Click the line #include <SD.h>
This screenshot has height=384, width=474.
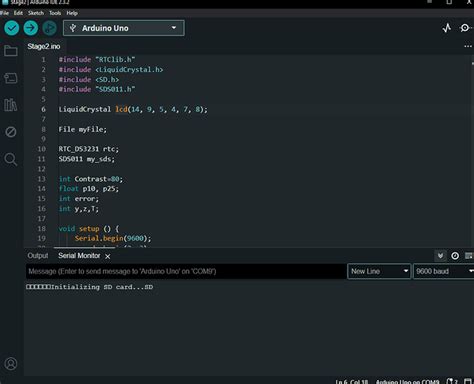[x=89, y=80]
